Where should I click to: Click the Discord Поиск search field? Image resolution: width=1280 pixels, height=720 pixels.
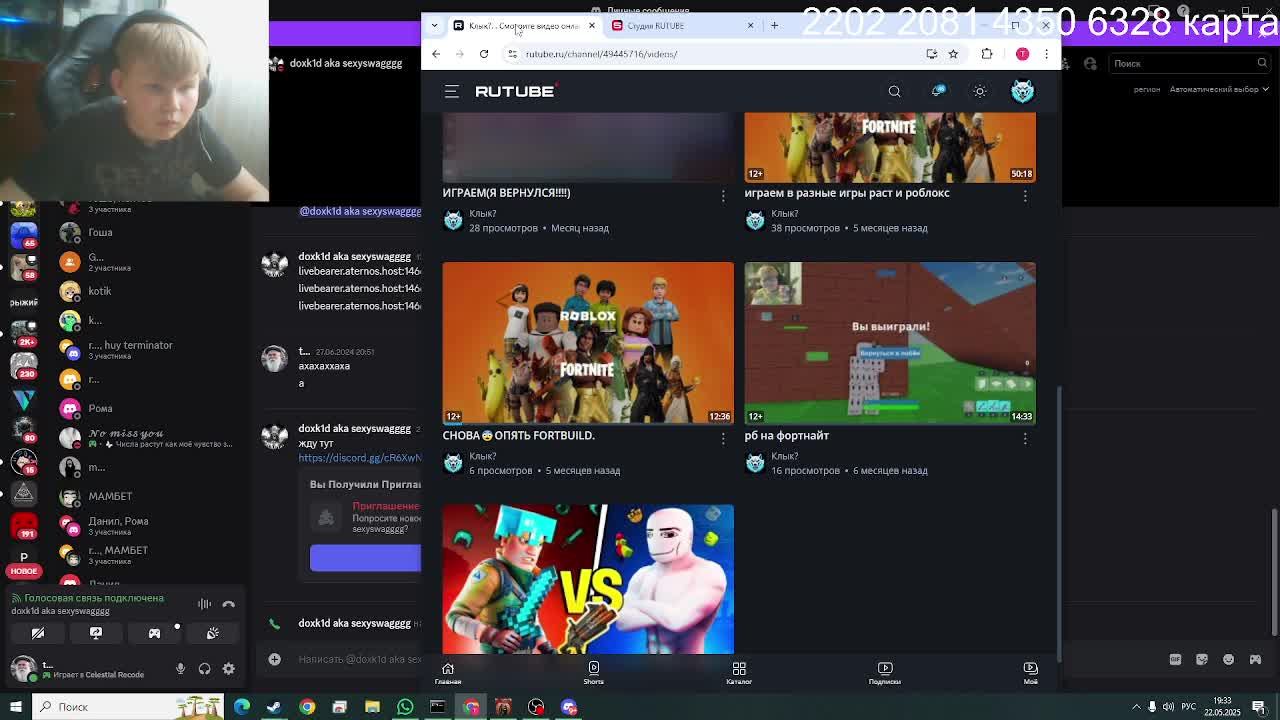(1190, 63)
